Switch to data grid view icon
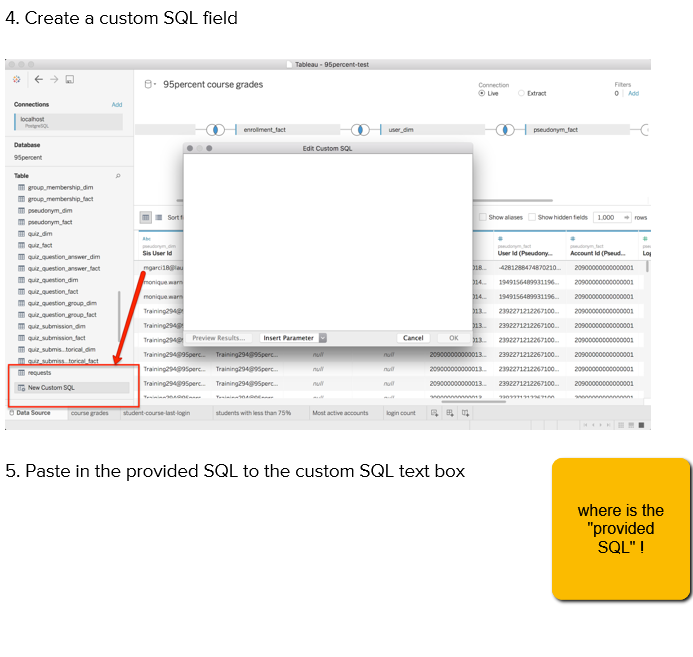693x657 pixels. (x=145, y=217)
